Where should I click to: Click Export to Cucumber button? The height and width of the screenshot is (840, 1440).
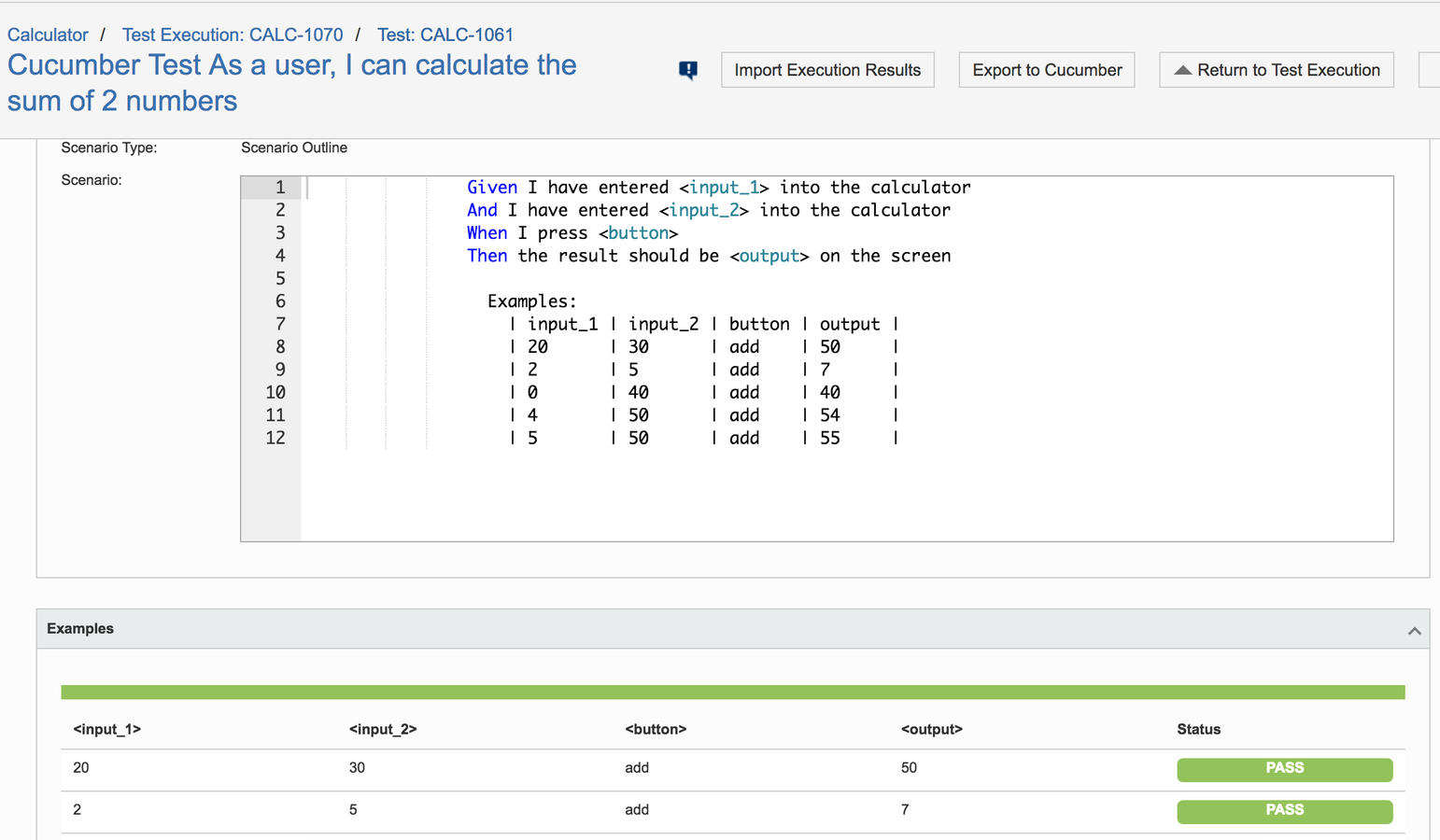[x=1047, y=70]
